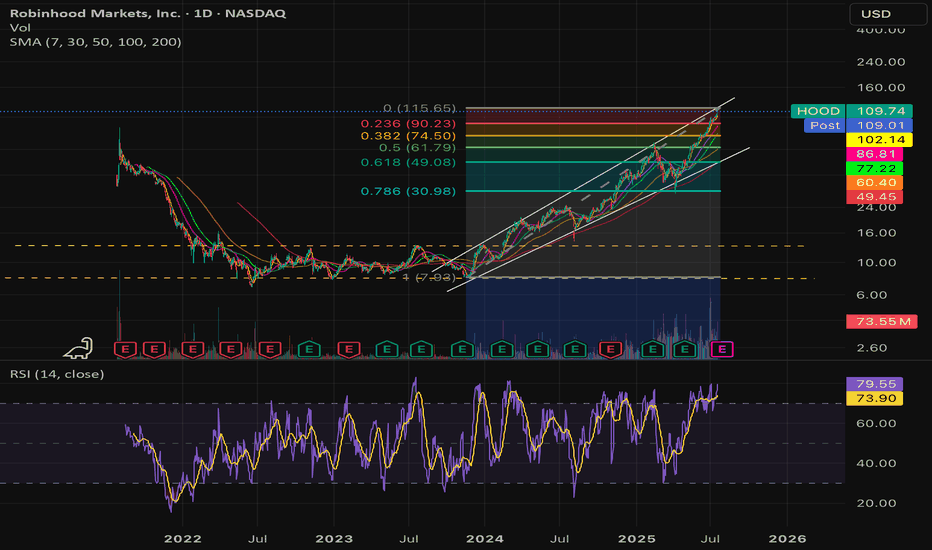
Task: Click the last red E earnings marker
Action: [610, 349]
